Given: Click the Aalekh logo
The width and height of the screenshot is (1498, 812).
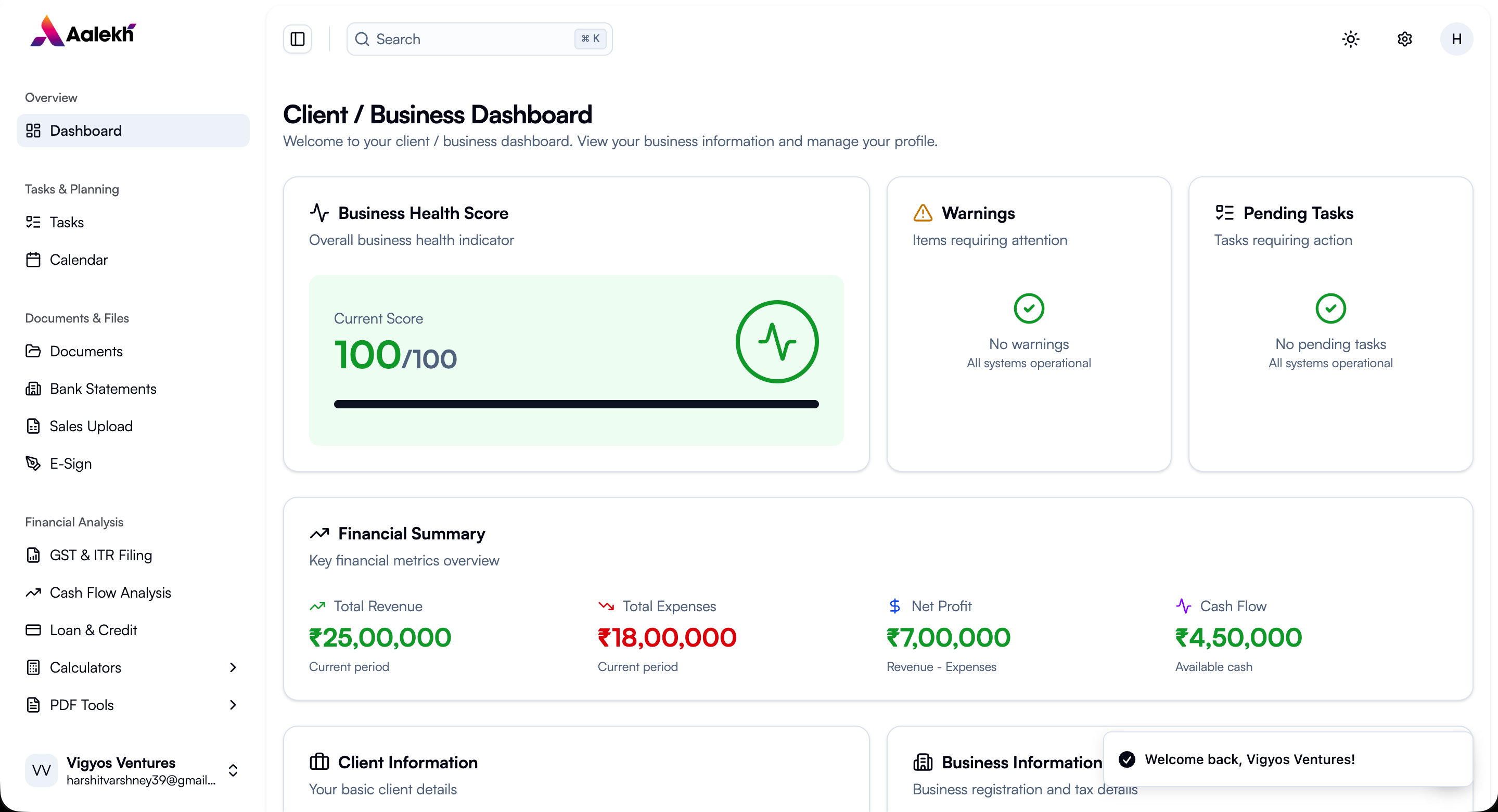Looking at the screenshot, I should [83, 32].
